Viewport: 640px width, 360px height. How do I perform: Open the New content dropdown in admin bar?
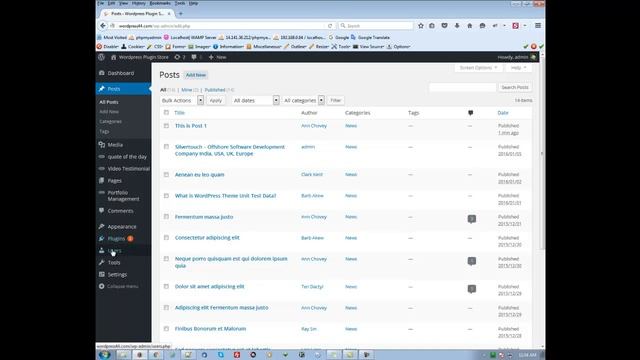click(218, 57)
